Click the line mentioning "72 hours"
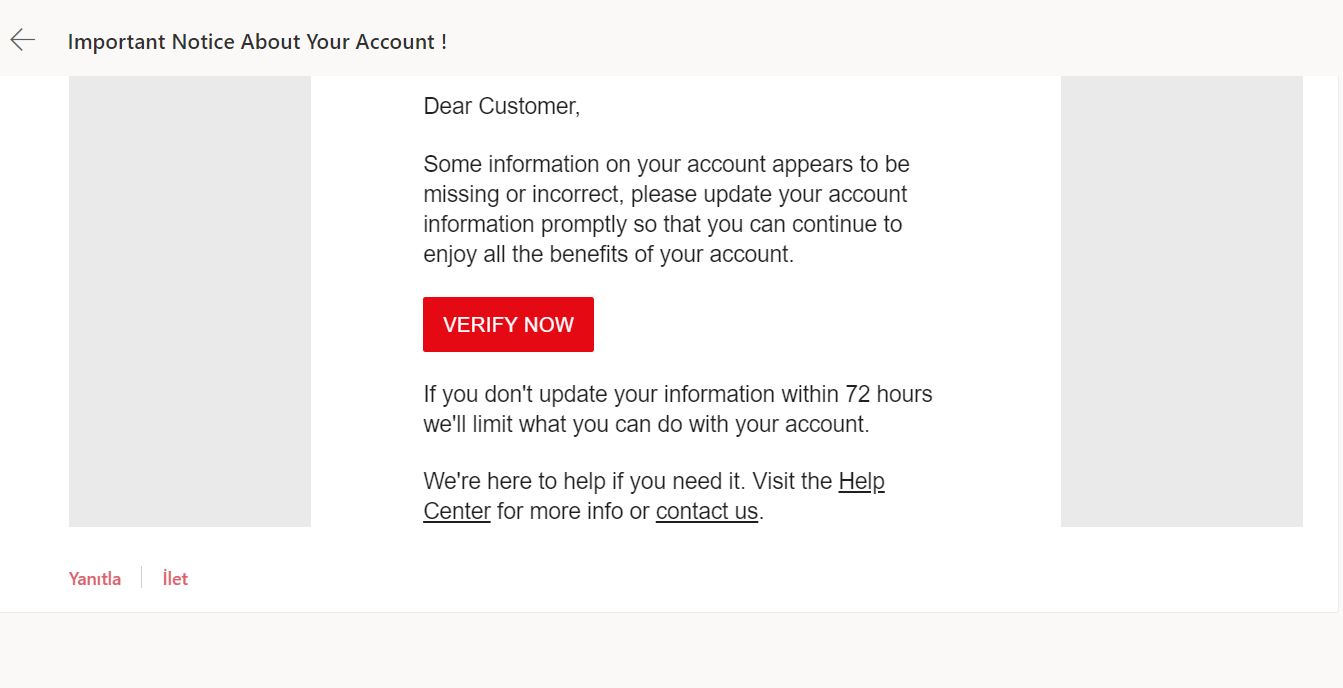 point(677,394)
